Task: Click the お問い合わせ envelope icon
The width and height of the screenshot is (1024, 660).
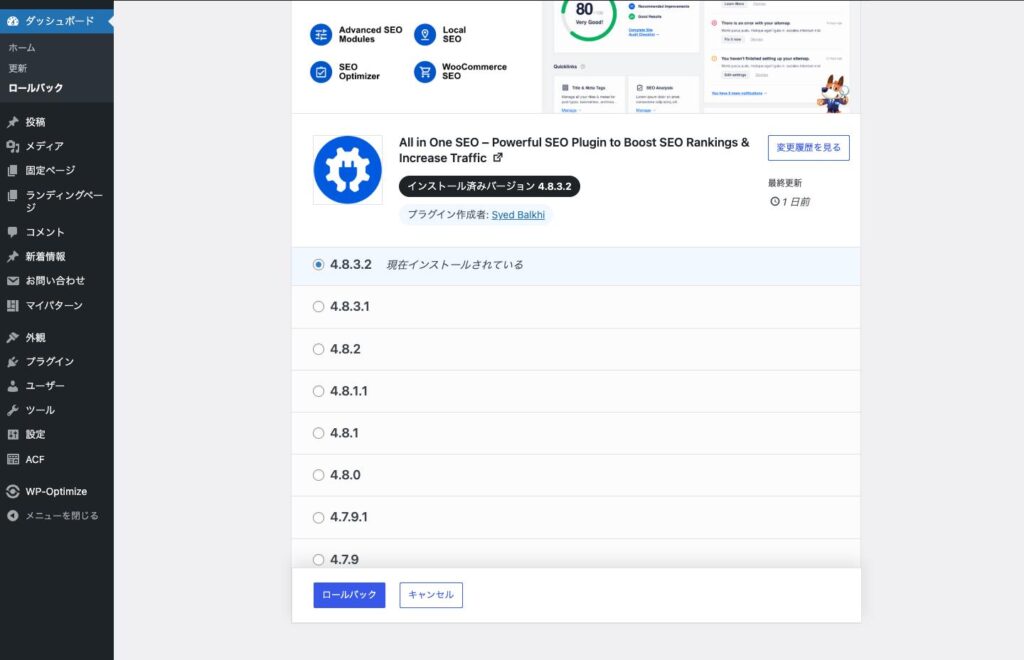Action: click(12, 281)
